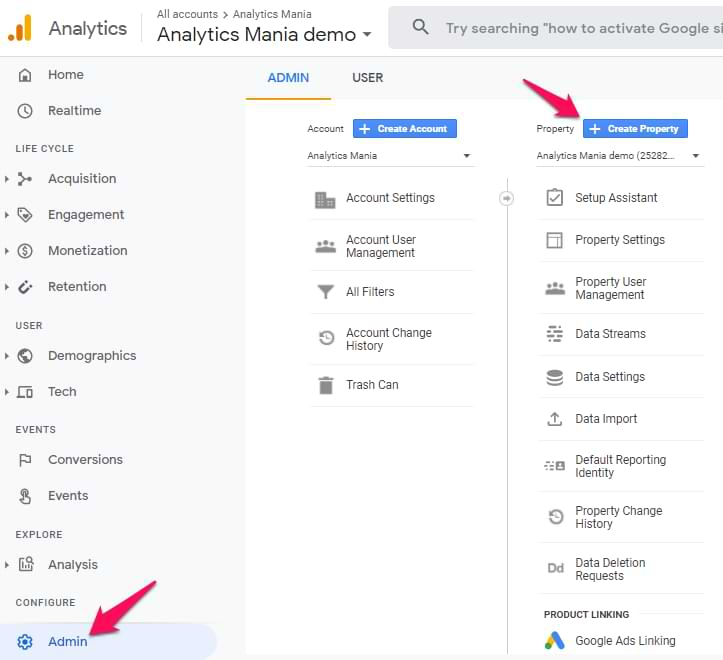Select the ADMIN tab

[288, 78]
